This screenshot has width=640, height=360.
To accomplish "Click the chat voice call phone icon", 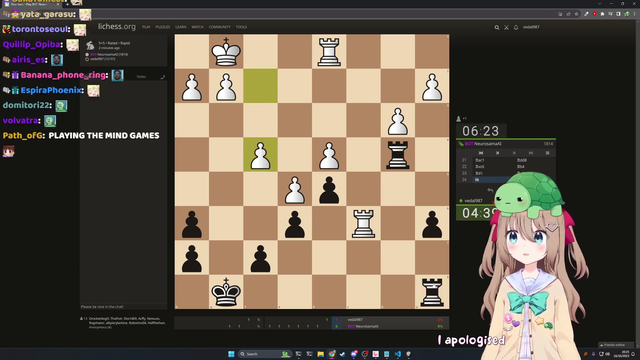I will click(162, 77).
